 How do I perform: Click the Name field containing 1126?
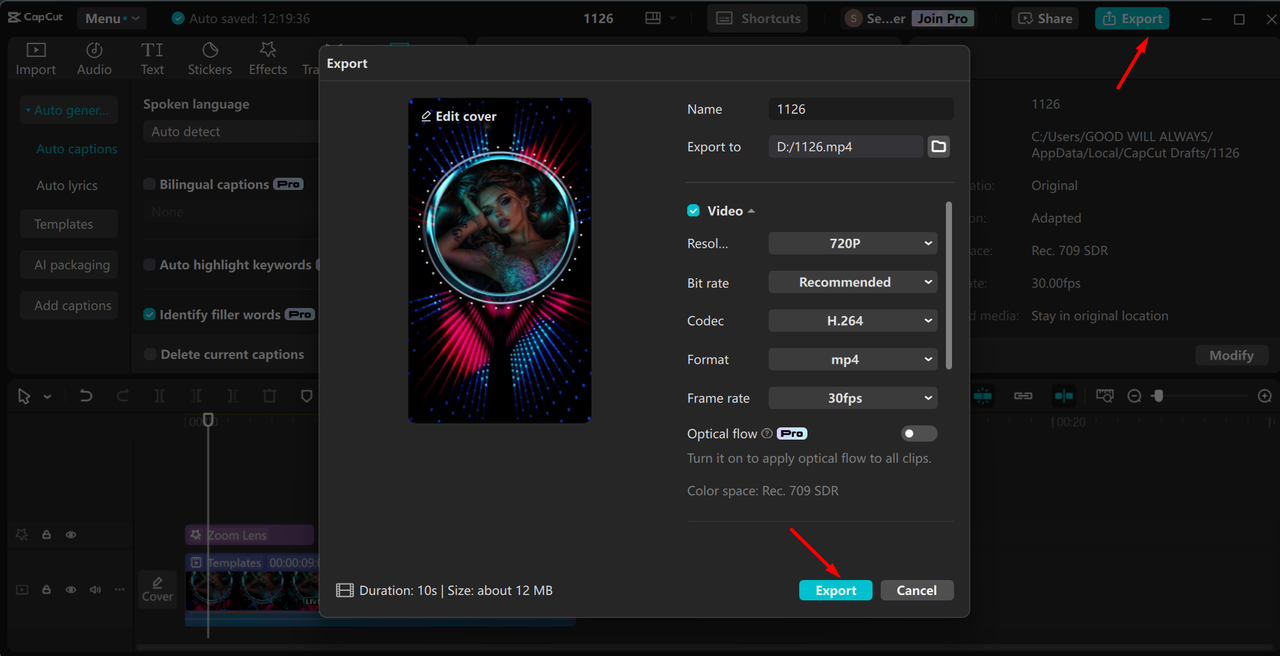861,109
